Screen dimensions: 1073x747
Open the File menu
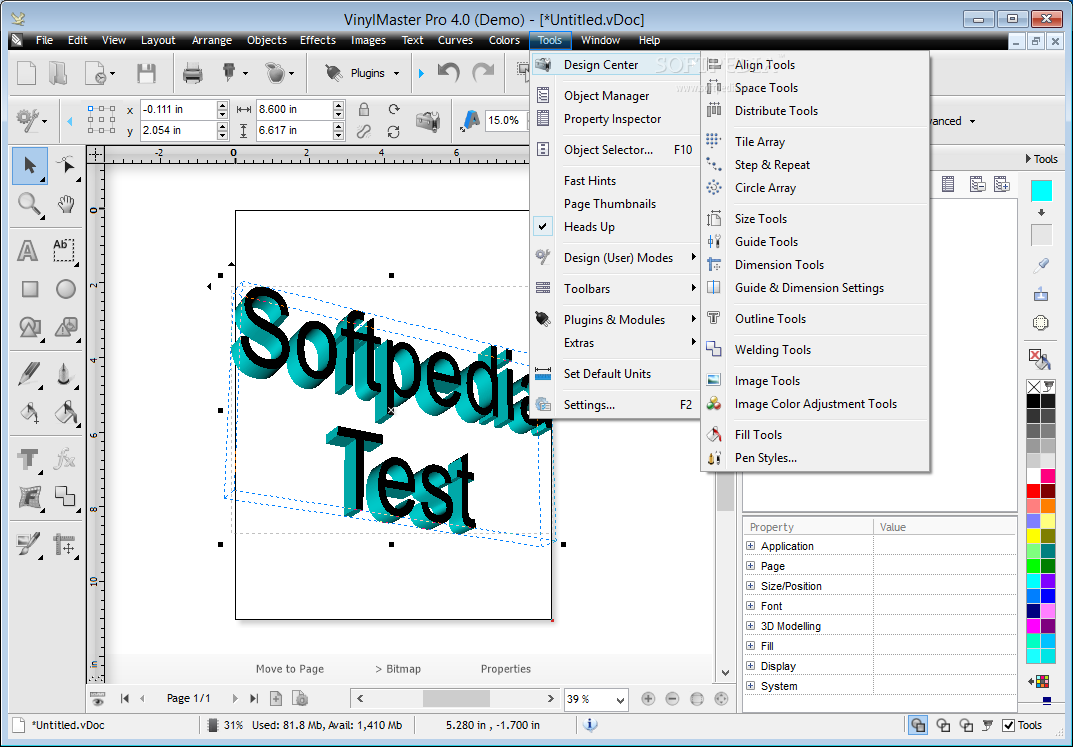pos(44,40)
